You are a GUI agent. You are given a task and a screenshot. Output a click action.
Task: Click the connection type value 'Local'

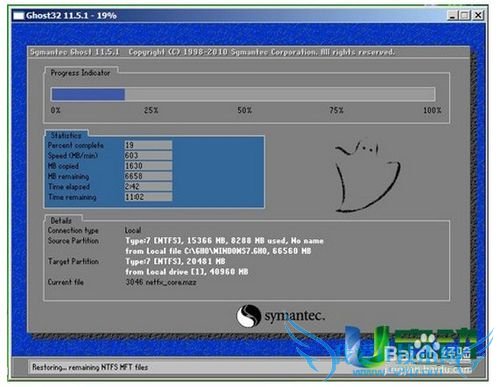[x=133, y=230]
